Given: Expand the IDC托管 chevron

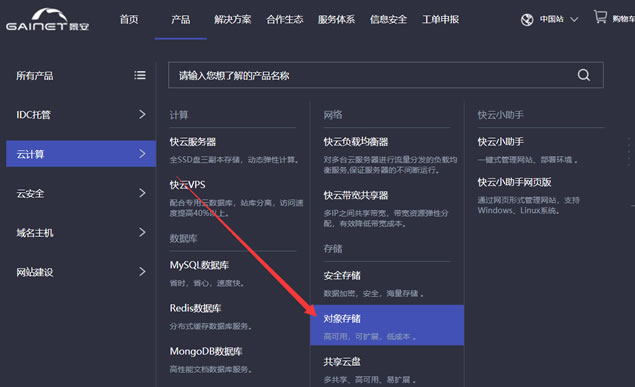Looking at the screenshot, I should pos(142,115).
